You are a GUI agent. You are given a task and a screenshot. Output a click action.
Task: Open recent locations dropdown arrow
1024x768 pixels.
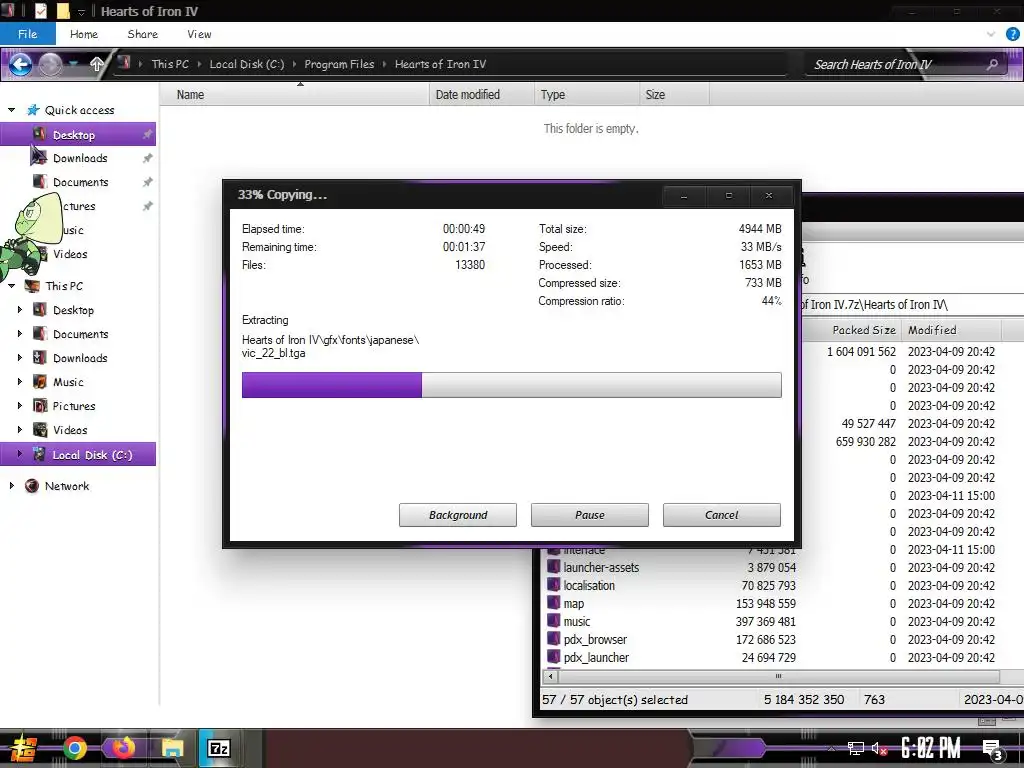pos(74,64)
